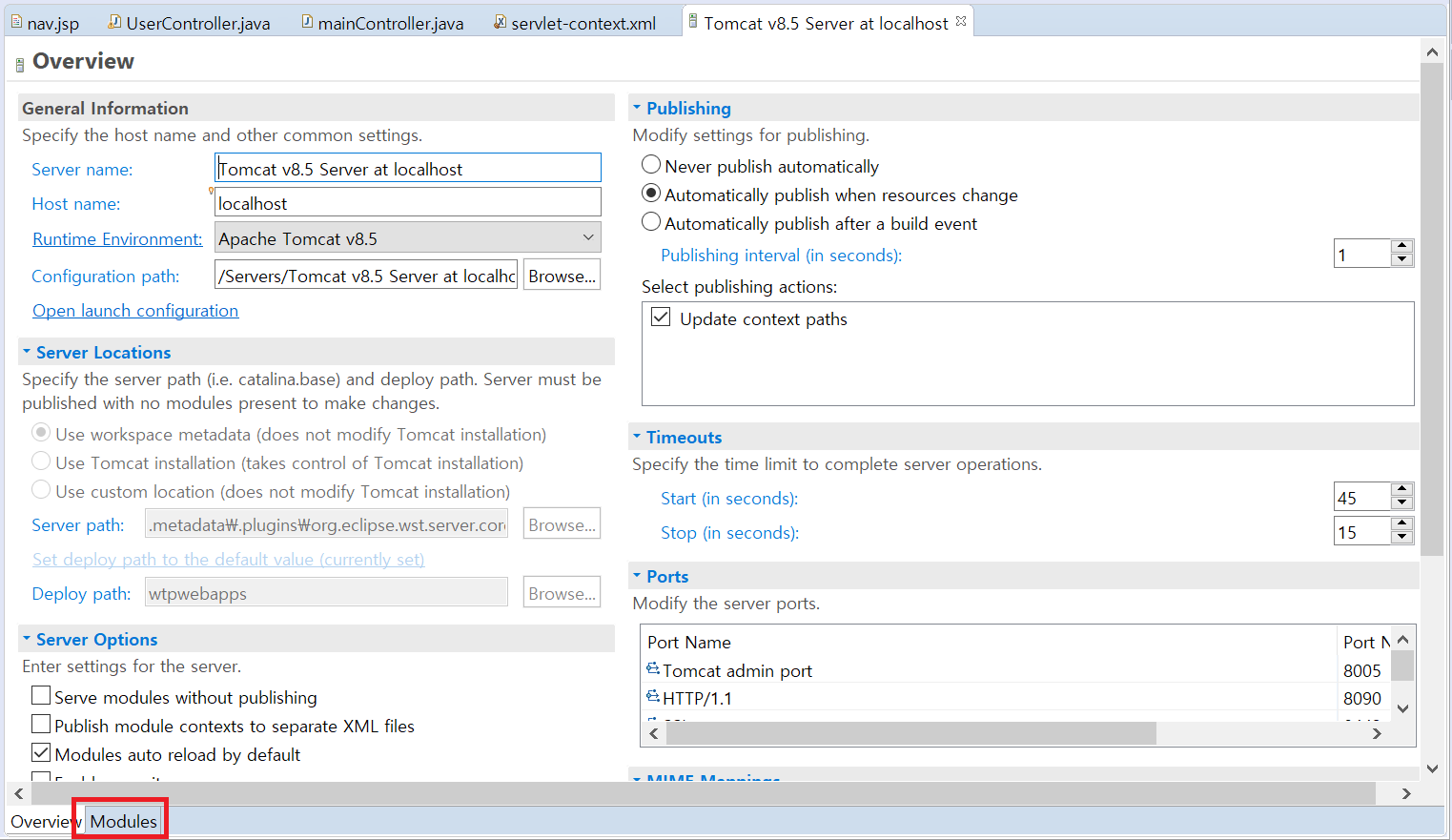Click the Tomcat admin port row icon
The height and width of the screenshot is (840, 1452).
653,669
